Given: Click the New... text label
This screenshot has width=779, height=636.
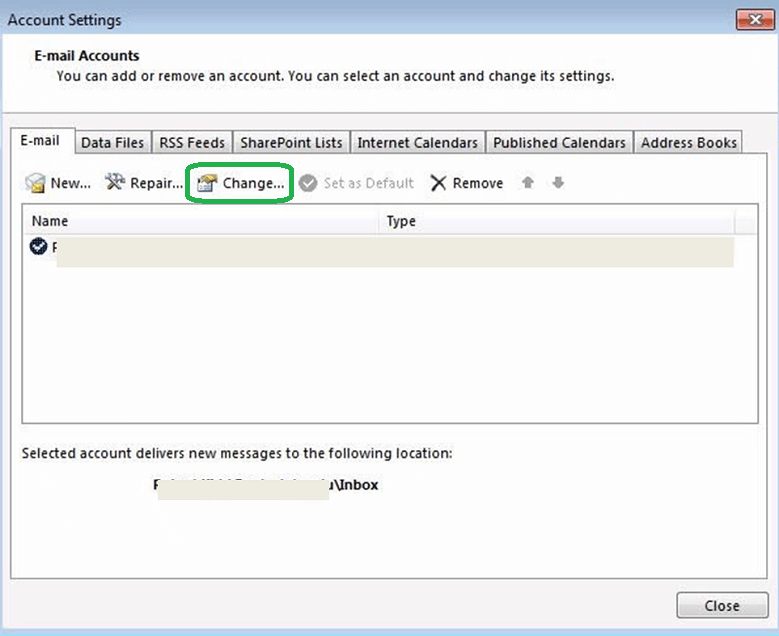Looking at the screenshot, I should (x=71, y=183).
